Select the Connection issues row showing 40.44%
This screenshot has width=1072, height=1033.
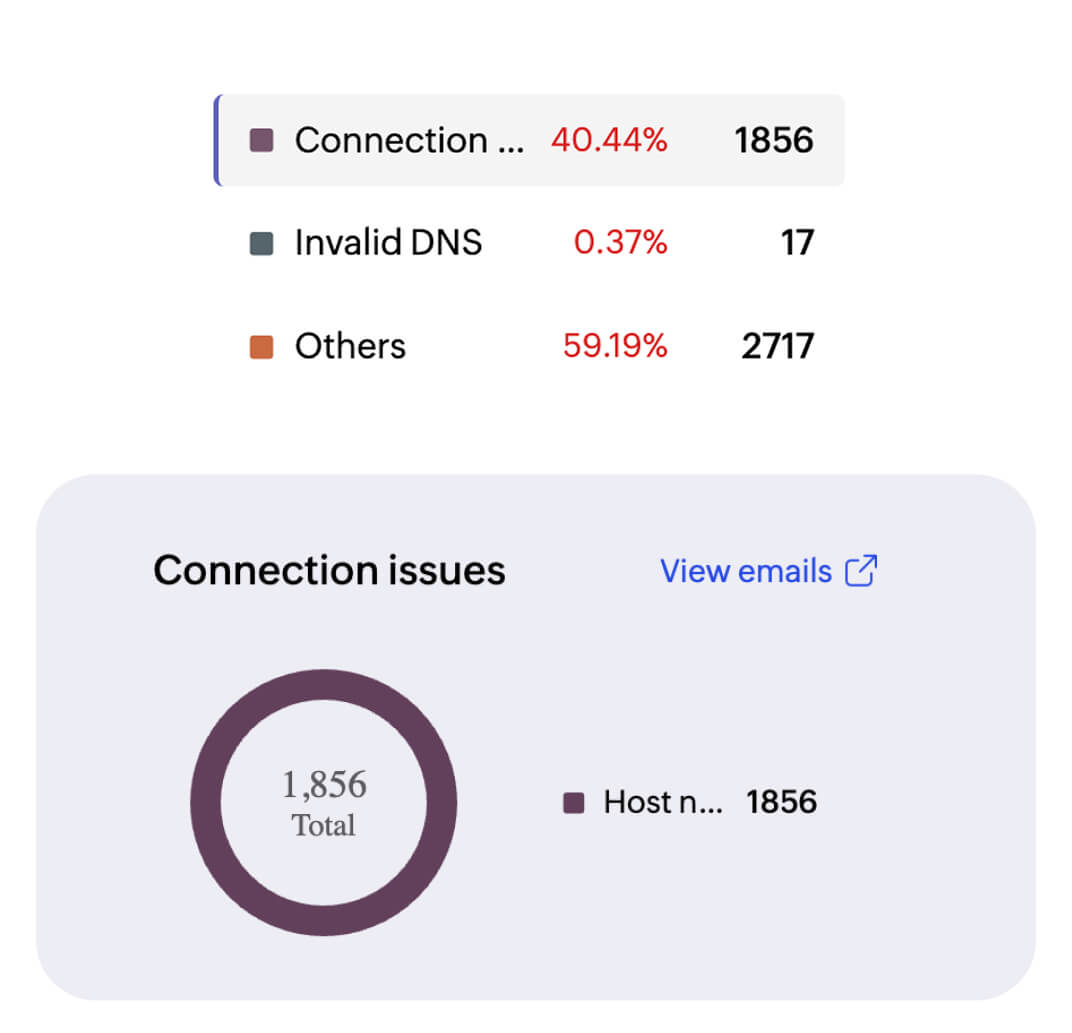[528, 140]
